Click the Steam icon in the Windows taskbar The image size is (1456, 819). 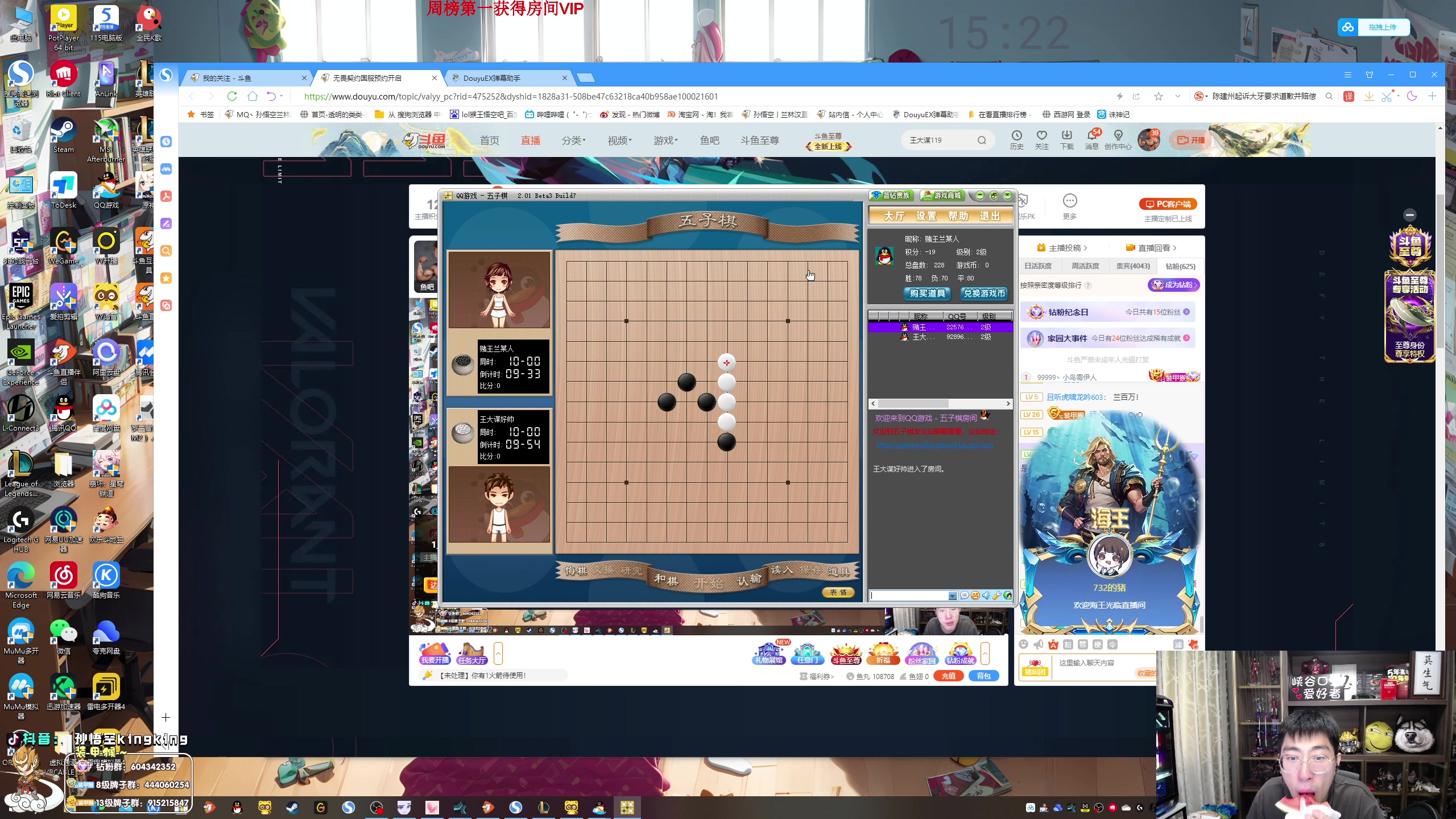292,808
